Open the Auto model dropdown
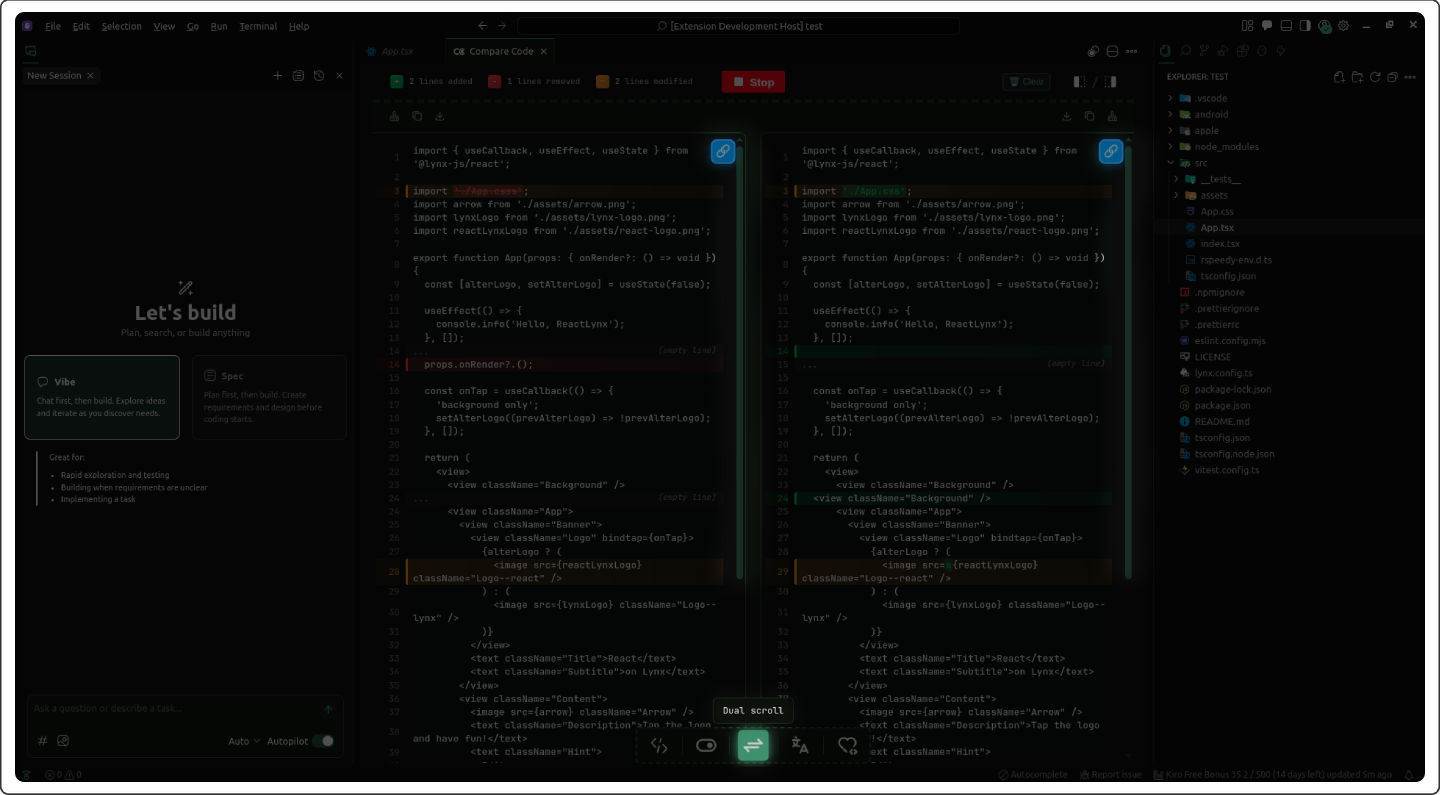Image resolution: width=1440 pixels, height=795 pixels. coord(243,741)
